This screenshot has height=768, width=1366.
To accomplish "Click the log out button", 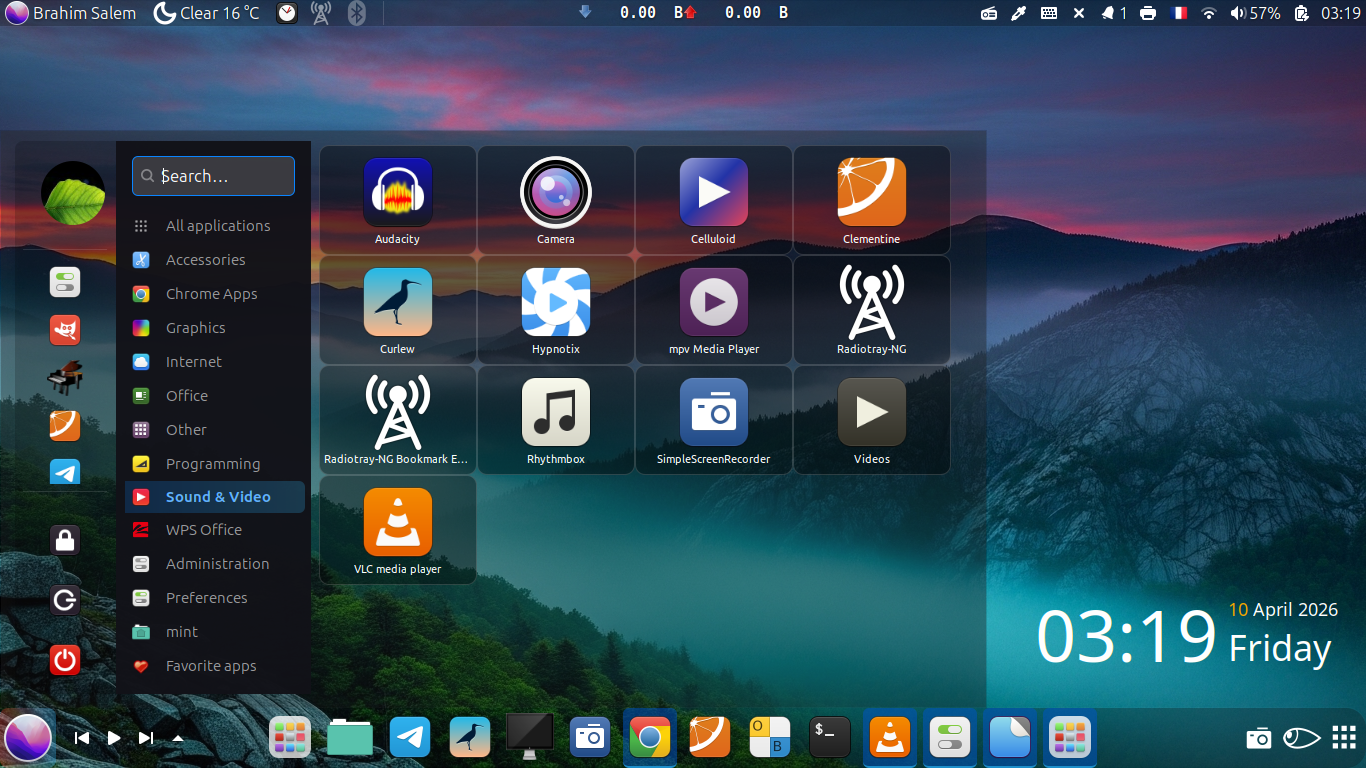I will click(x=65, y=600).
